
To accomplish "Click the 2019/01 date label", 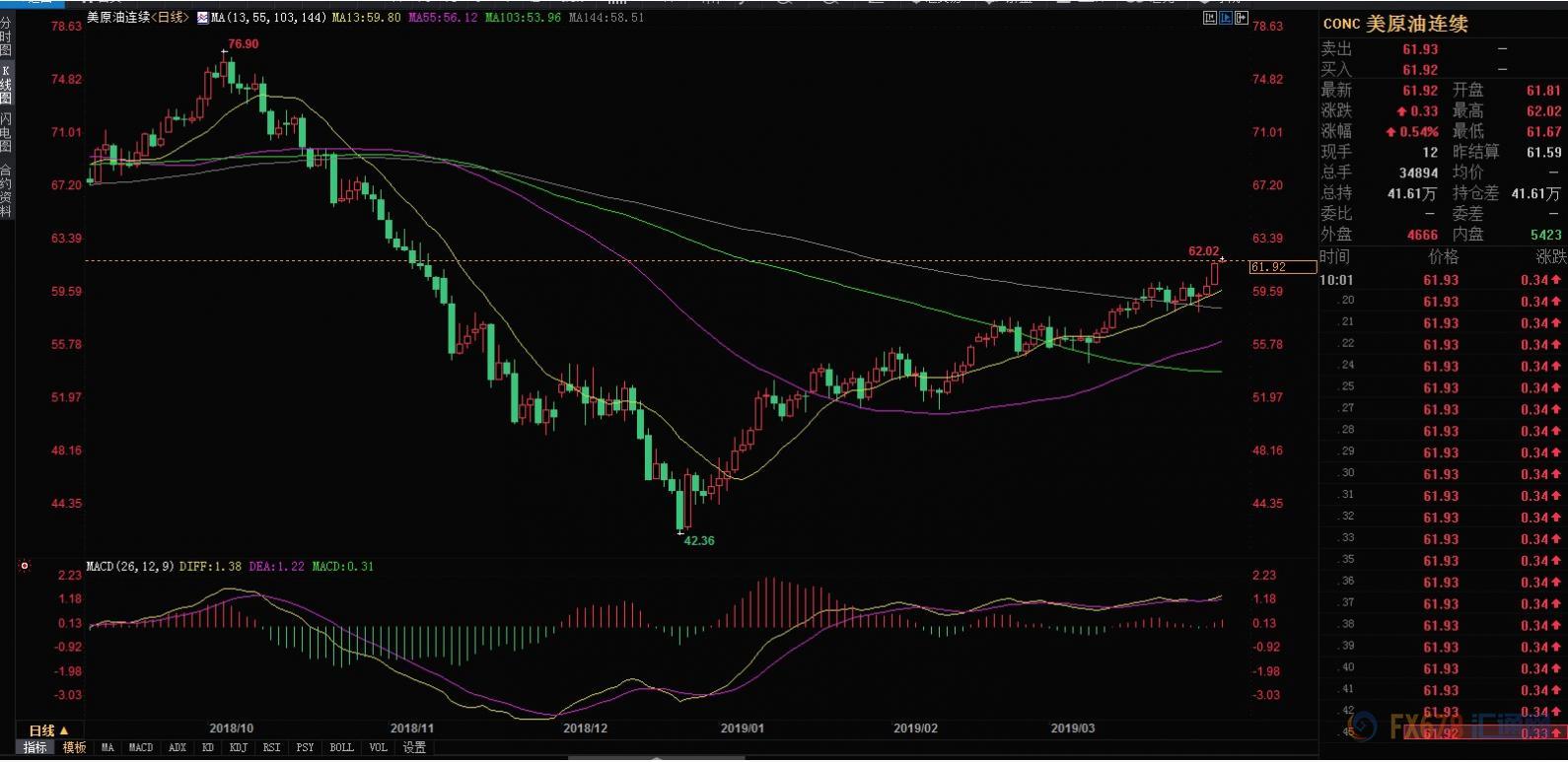I will [x=742, y=728].
